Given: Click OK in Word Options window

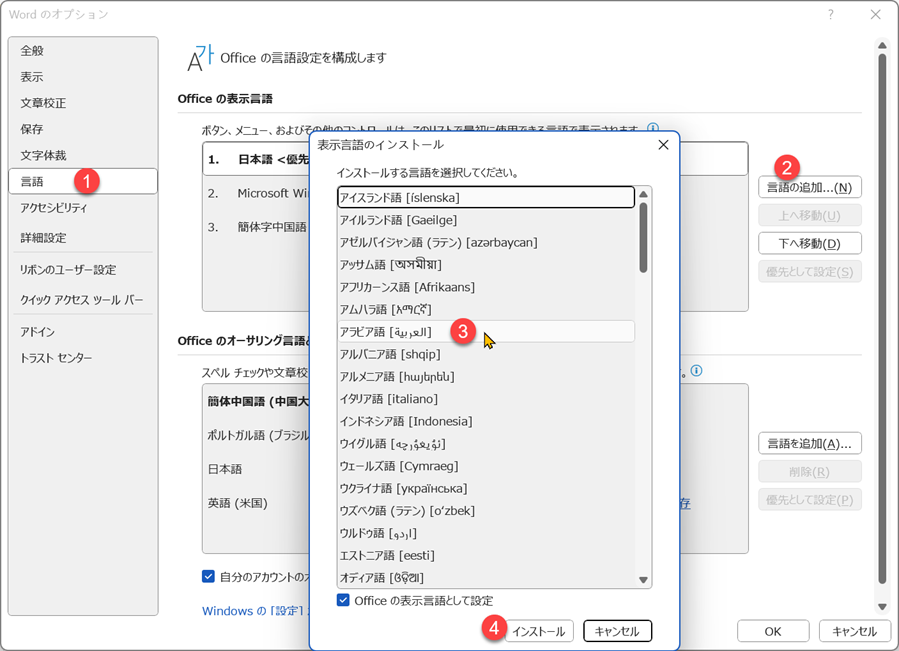Looking at the screenshot, I should tap(773, 631).
